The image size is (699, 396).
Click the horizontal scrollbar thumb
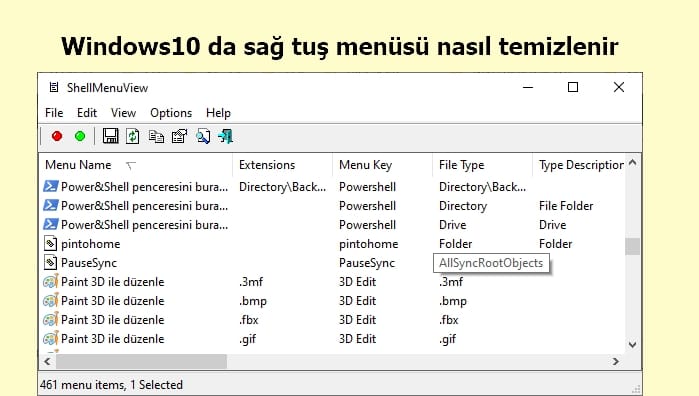(141, 361)
